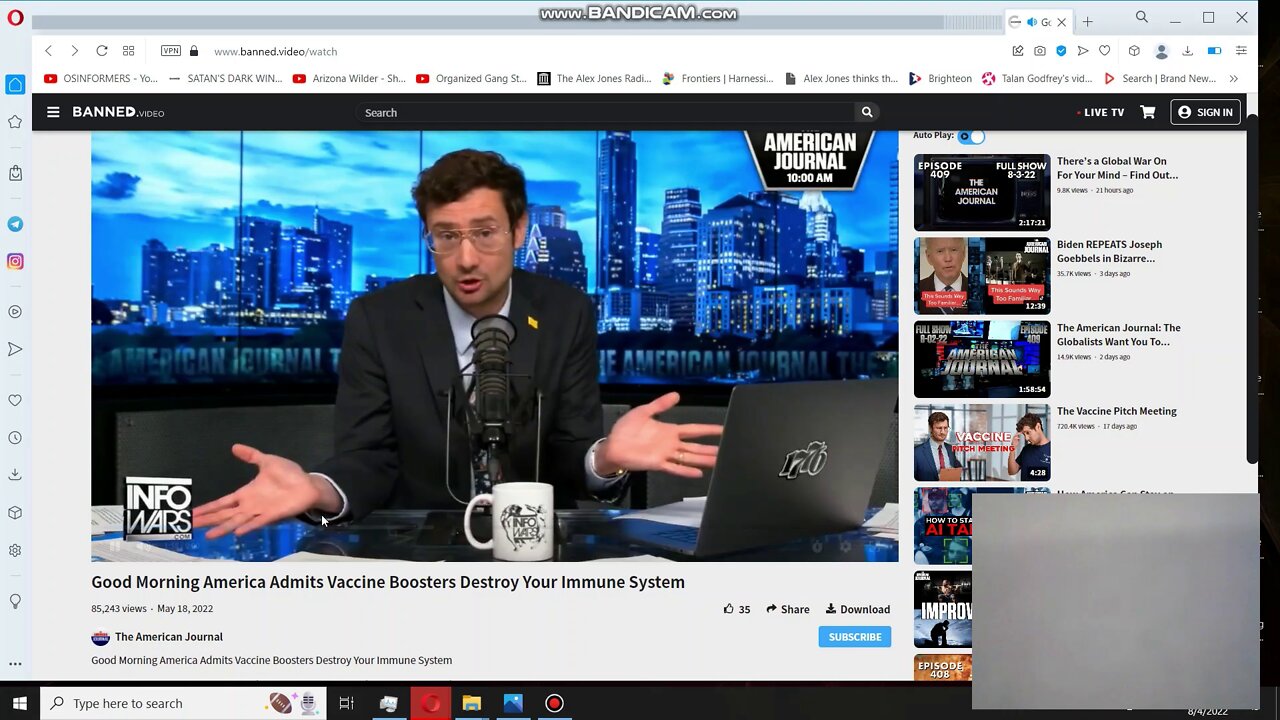Open Instagram from the Opera sidebar
Image resolution: width=1280 pixels, height=720 pixels.
pos(15,261)
